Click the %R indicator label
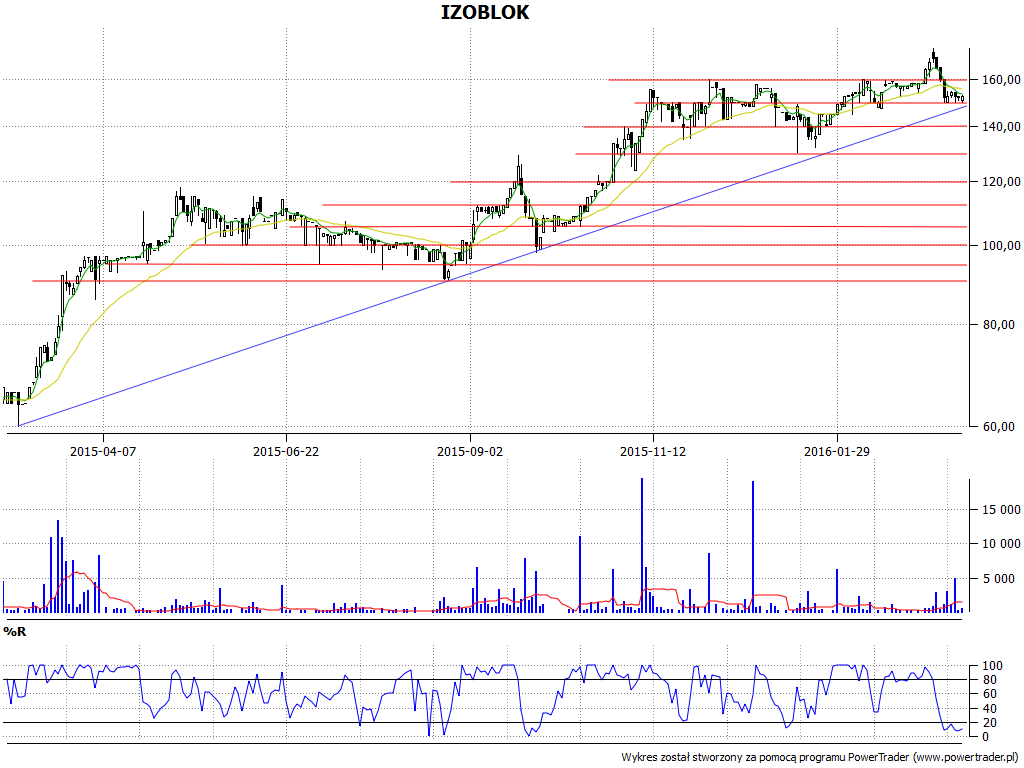This screenshot has height=768, width=1024. click(14, 632)
